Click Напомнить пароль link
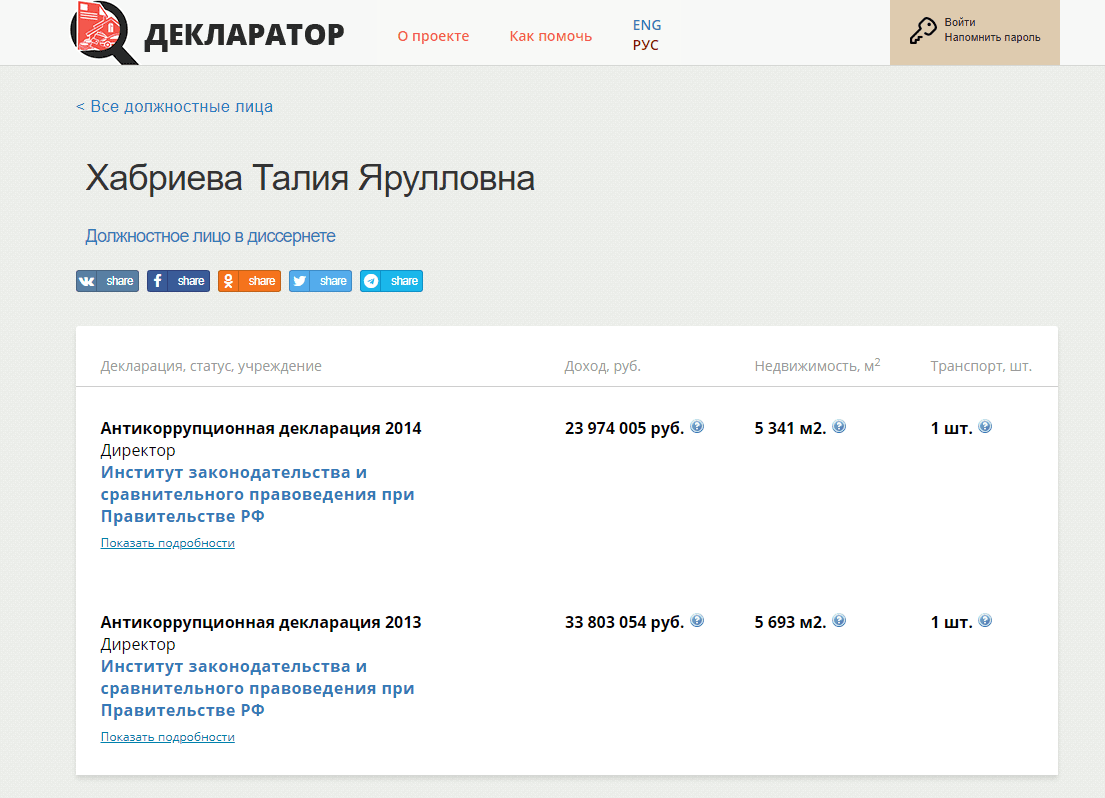This screenshot has height=798, width=1105. click(992, 38)
